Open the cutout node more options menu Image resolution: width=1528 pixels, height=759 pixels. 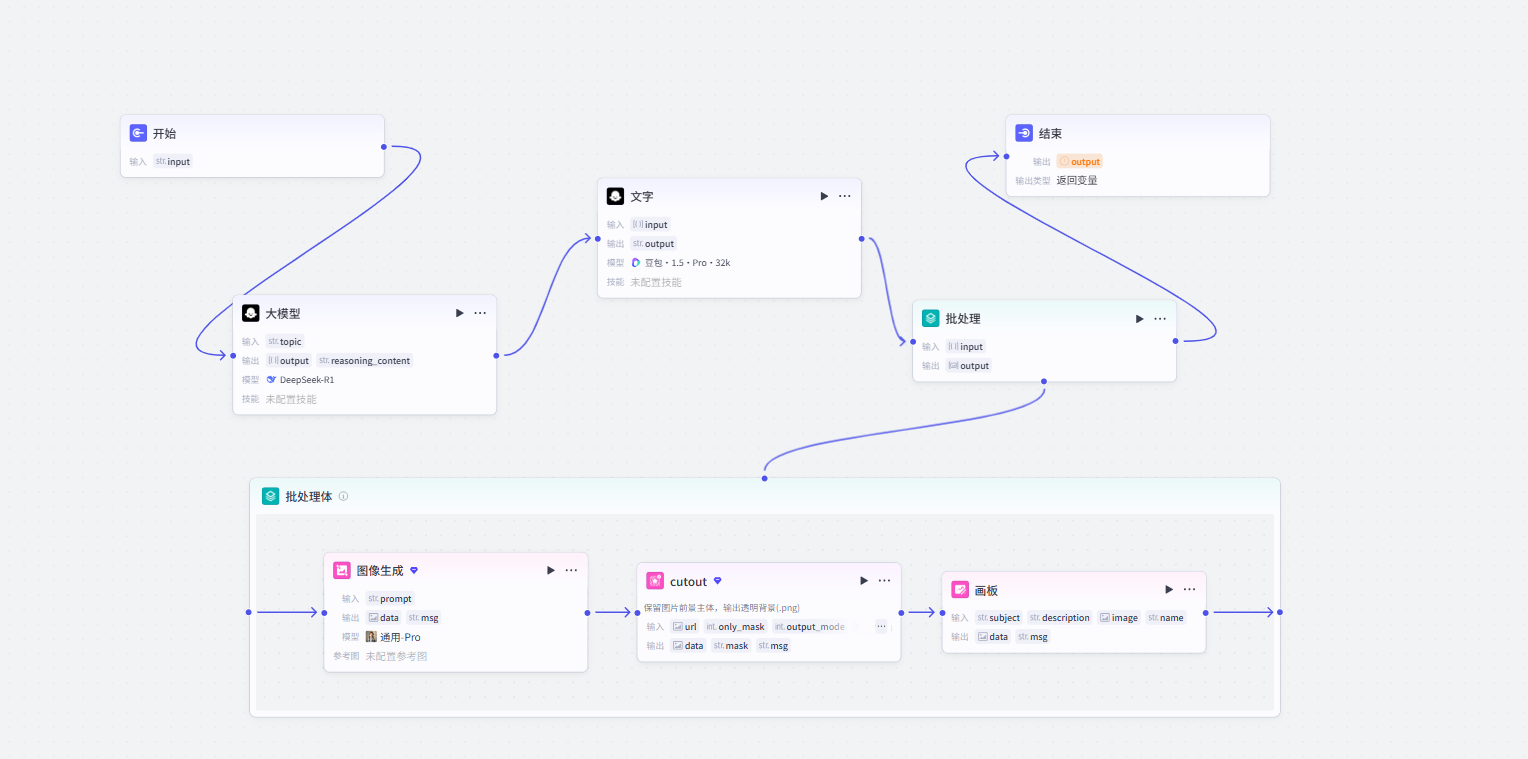pyautogui.click(x=884, y=580)
